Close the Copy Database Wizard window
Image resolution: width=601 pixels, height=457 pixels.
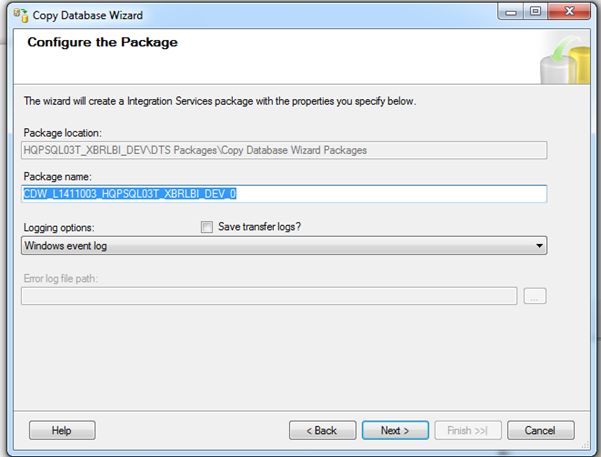coord(568,13)
